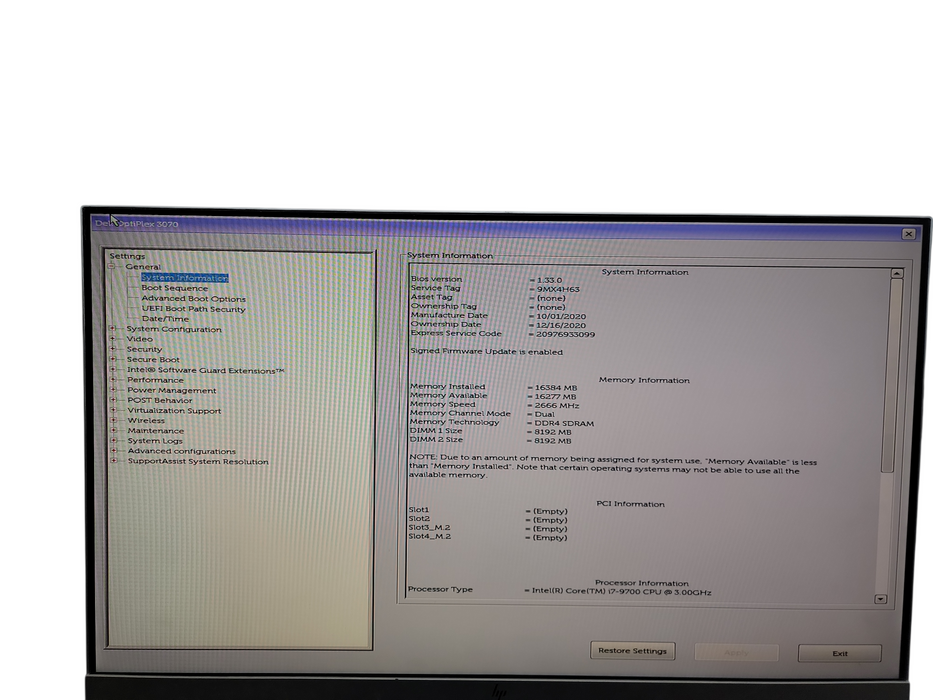Click the scrollbar down arrow
Screen dimensions: 933x700
[x=881, y=599]
